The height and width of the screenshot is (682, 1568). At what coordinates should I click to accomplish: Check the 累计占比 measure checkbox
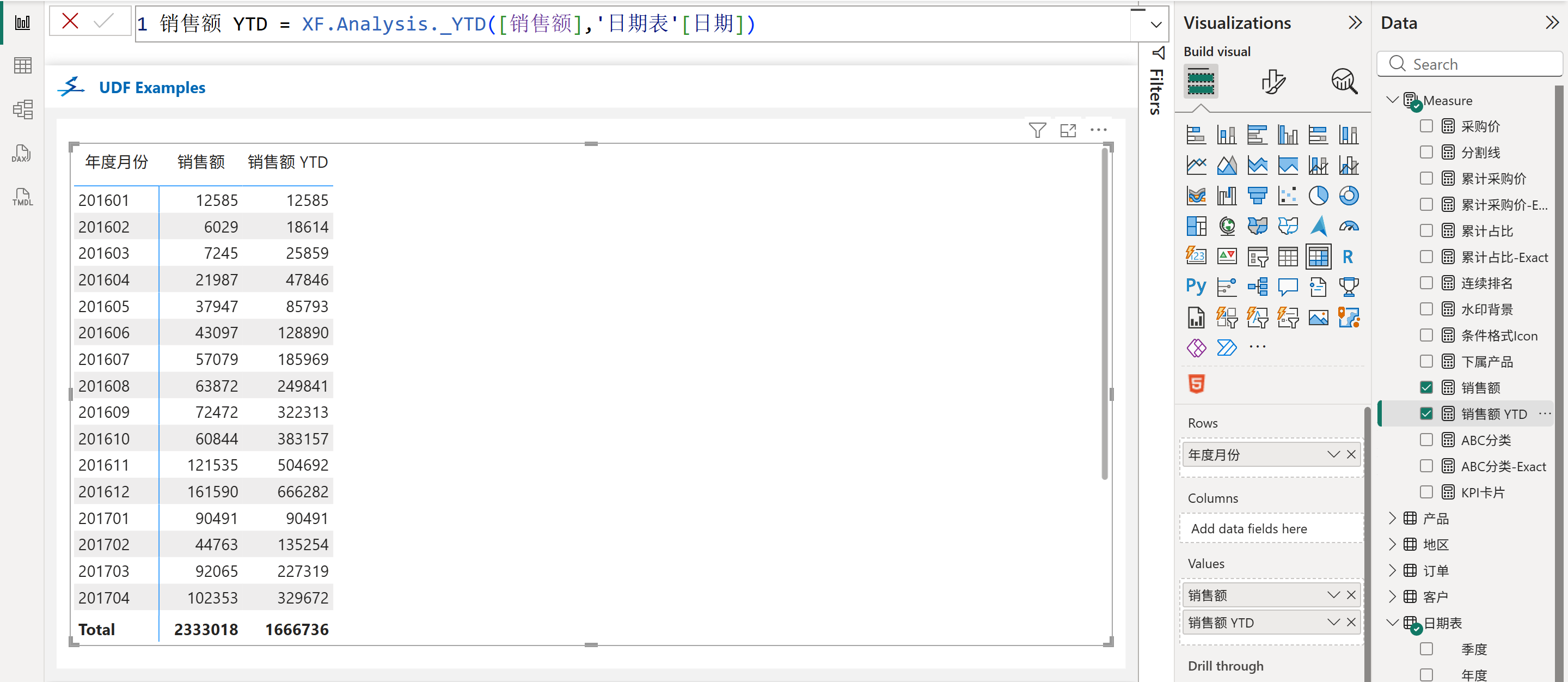coord(1426,230)
